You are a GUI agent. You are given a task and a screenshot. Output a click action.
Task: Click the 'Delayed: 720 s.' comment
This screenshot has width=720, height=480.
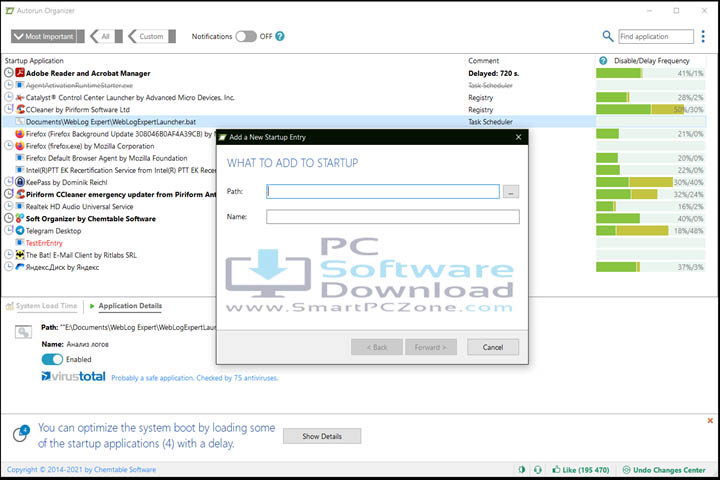pos(494,73)
